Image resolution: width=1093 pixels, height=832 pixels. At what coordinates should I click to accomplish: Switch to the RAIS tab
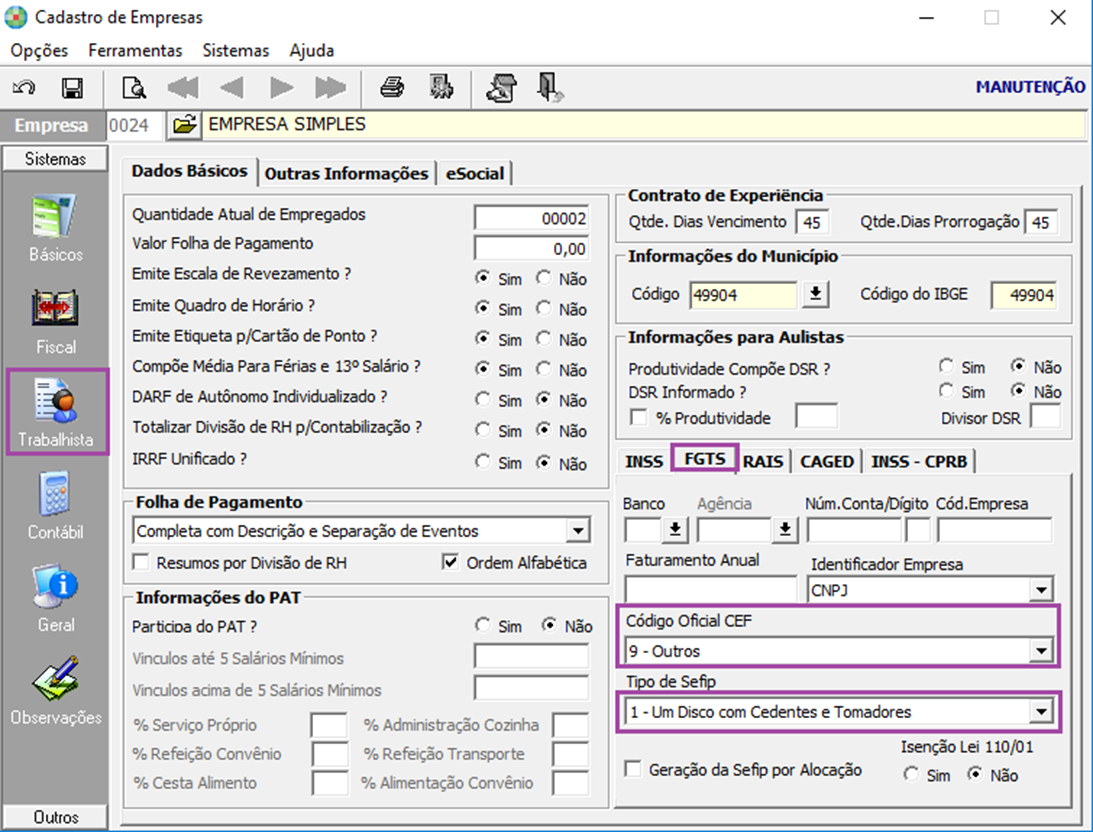[763, 461]
